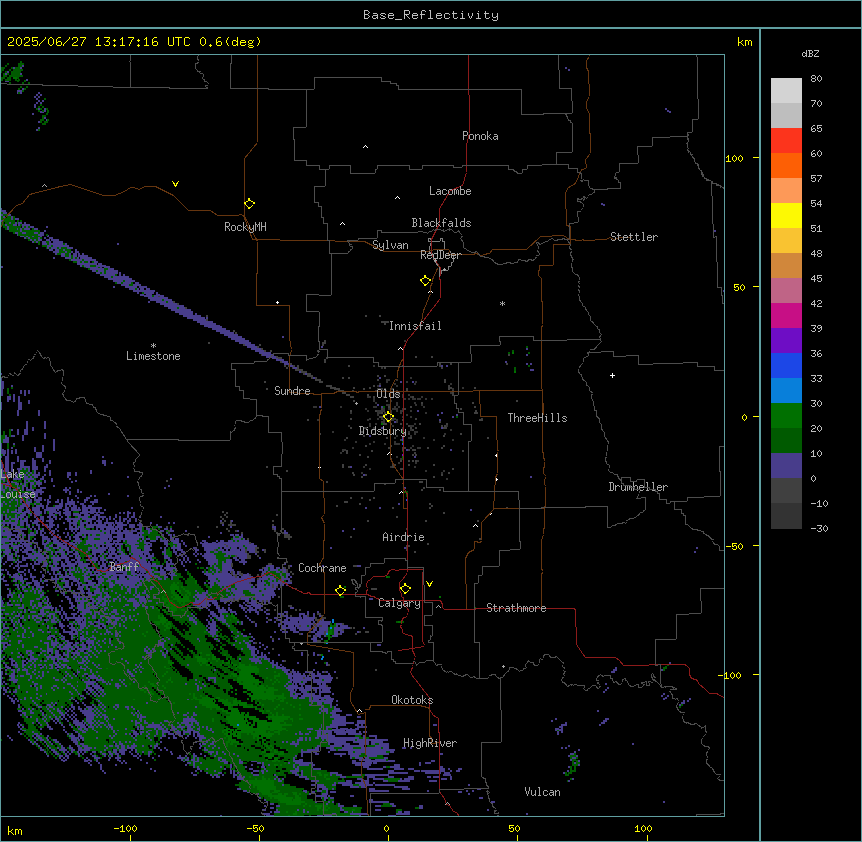Click the dBZ legend heading

[810, 53]
